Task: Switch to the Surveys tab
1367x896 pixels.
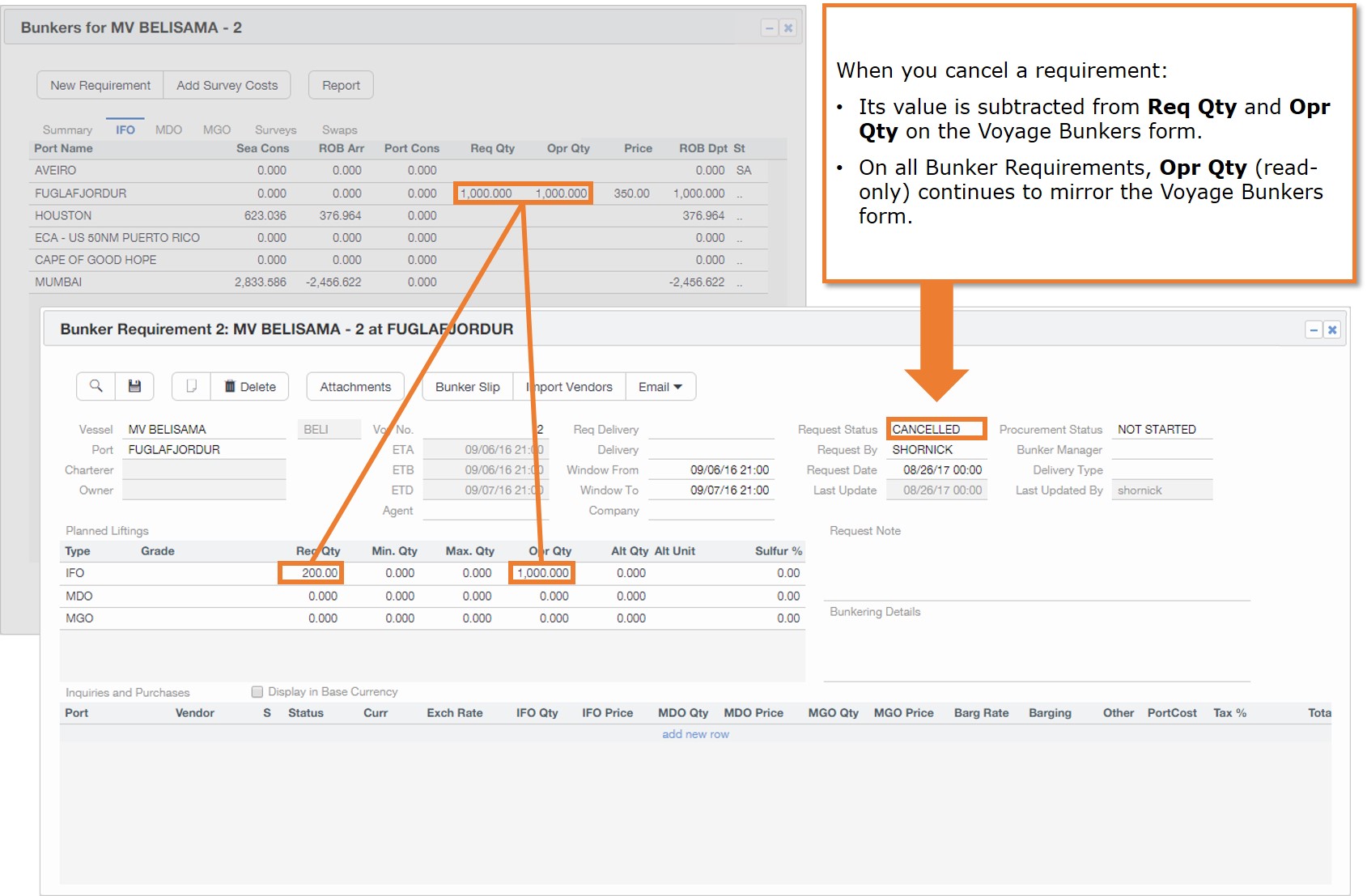Action: tap(275, 130)
